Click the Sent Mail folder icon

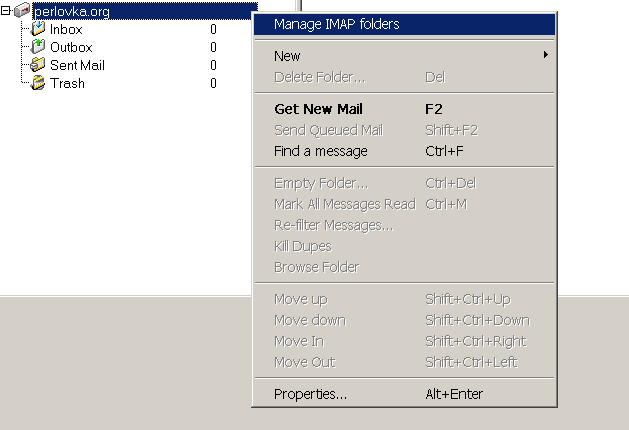(38, 65)
